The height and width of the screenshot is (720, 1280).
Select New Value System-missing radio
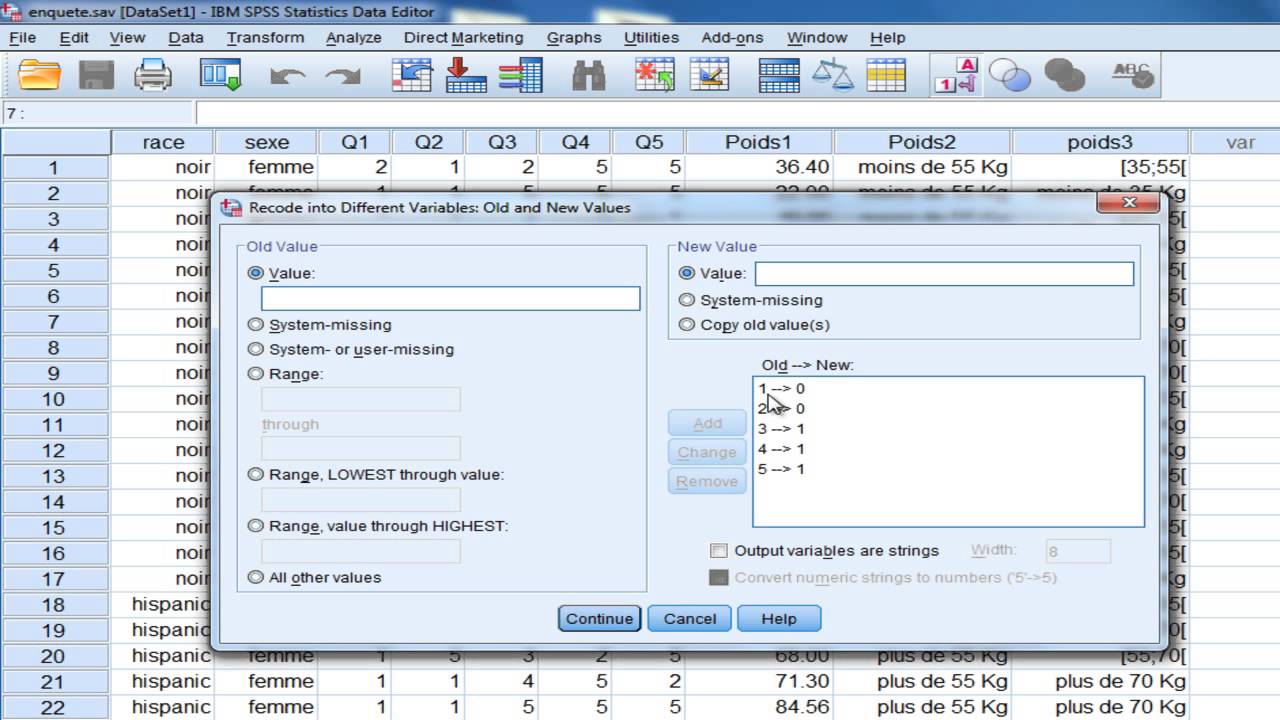(687, 300)
